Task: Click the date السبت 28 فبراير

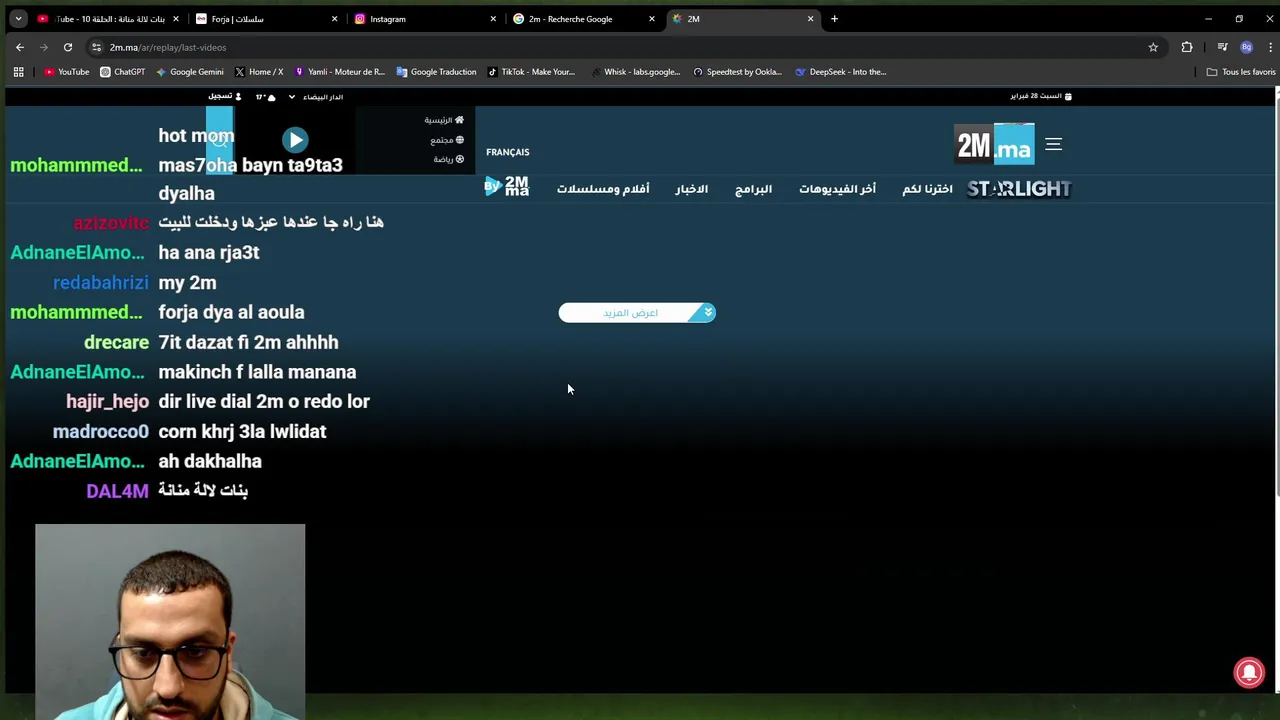Action: [x=1040, y=96]
